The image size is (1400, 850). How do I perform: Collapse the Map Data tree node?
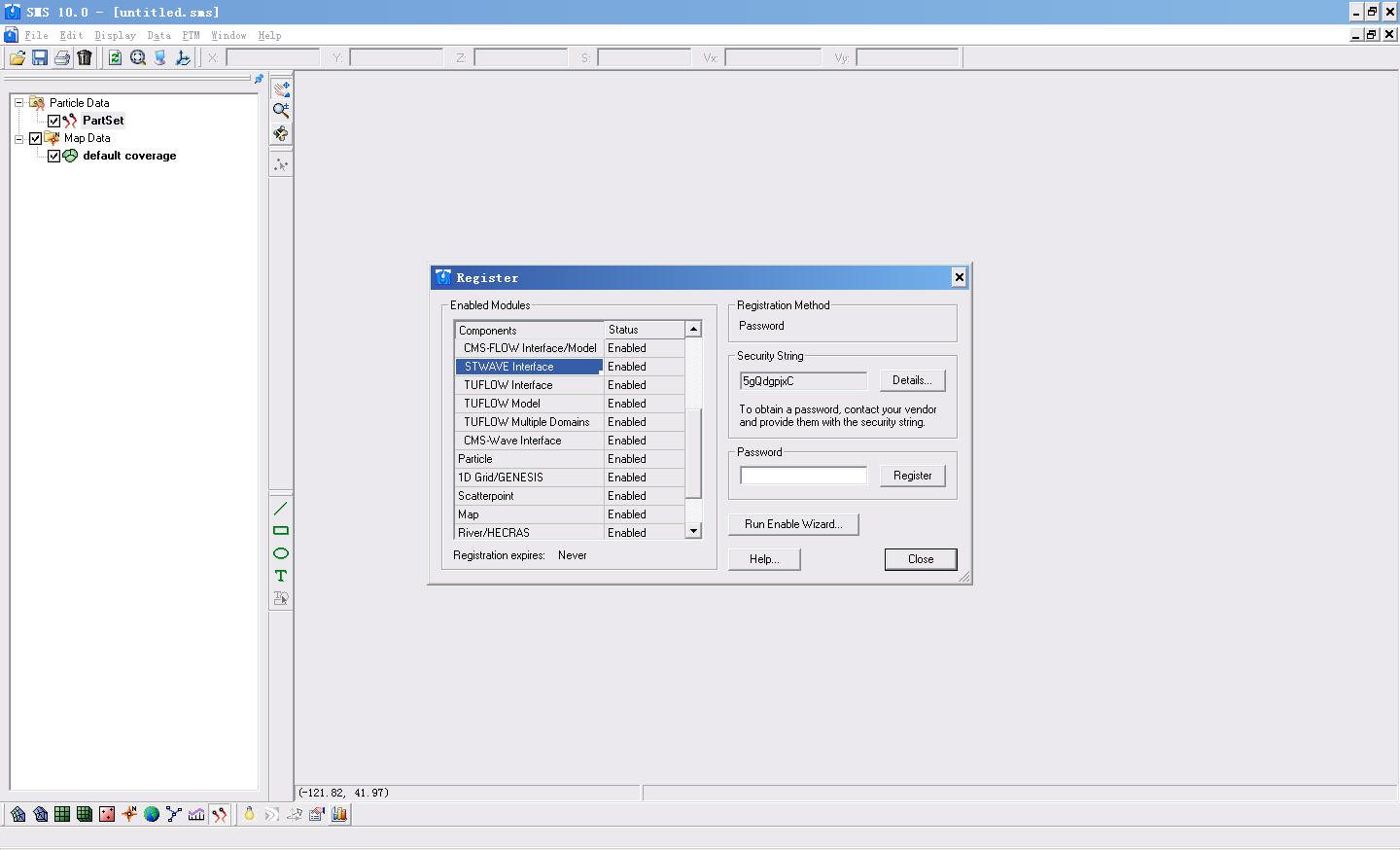(x=18, y=138)
